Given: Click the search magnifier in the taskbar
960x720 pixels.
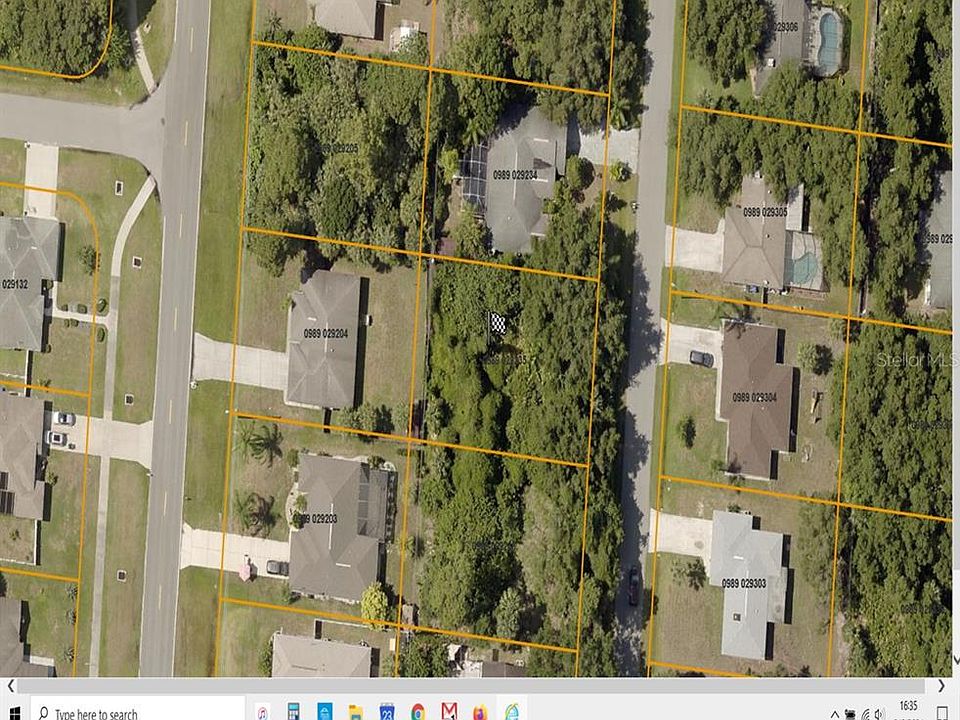Looking at the screenshot, I should [x=43, y=713].
